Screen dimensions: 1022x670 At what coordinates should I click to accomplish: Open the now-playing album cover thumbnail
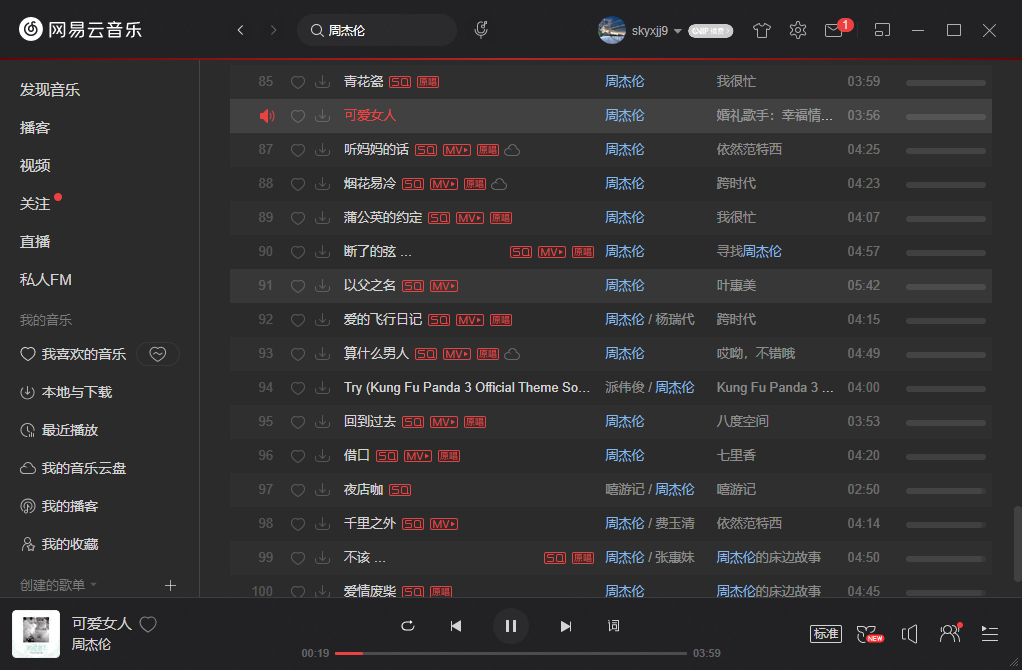click(36, 634)
